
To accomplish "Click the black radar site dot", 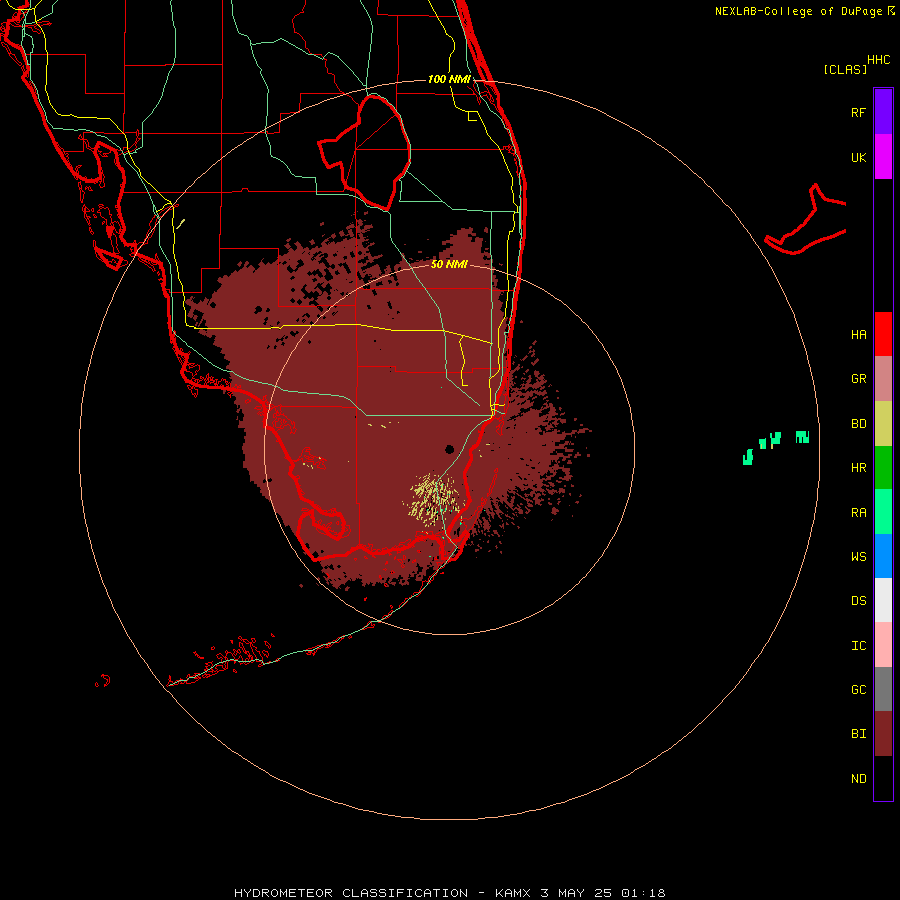I will (x=449, y=449).
